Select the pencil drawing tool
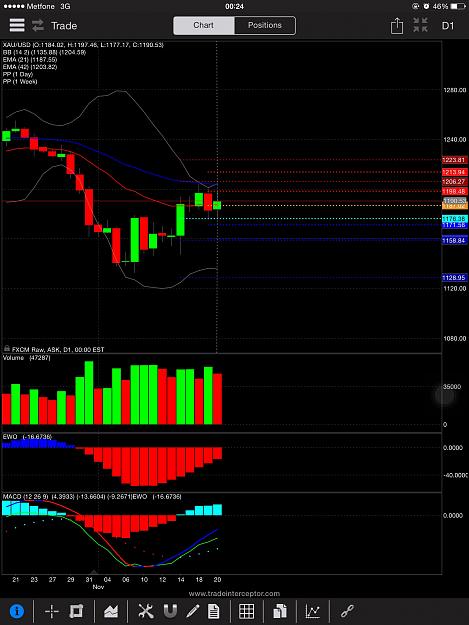Screen dimensions: 469x625 [x=193, y=611]
